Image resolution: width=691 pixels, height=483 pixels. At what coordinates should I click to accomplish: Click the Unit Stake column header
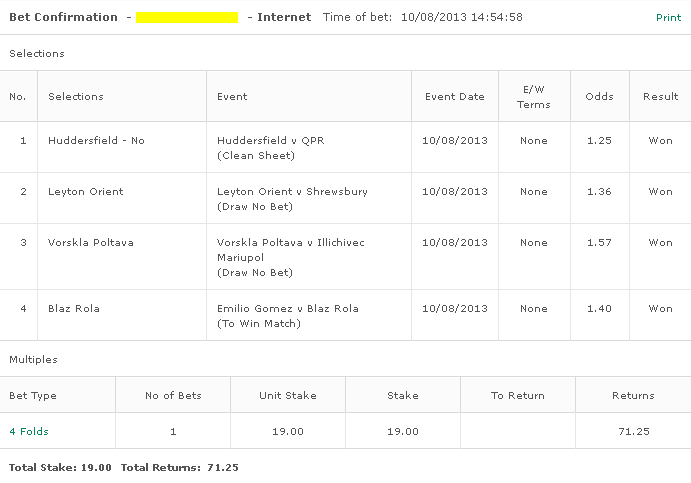click(x=288, y=396)
